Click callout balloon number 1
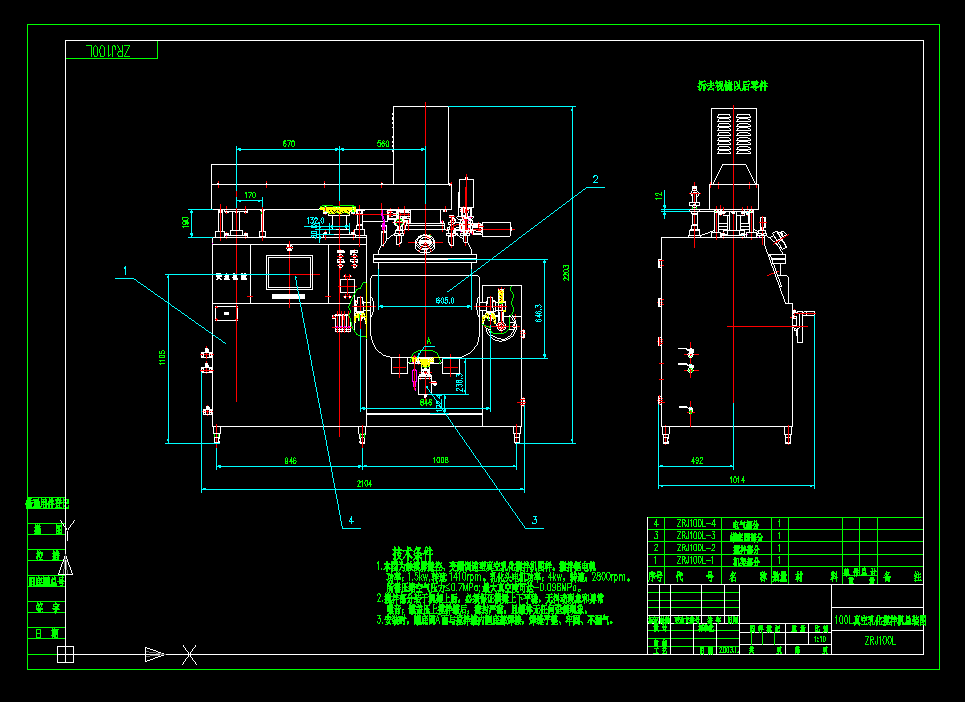965x702 pixels. (126, 271)
